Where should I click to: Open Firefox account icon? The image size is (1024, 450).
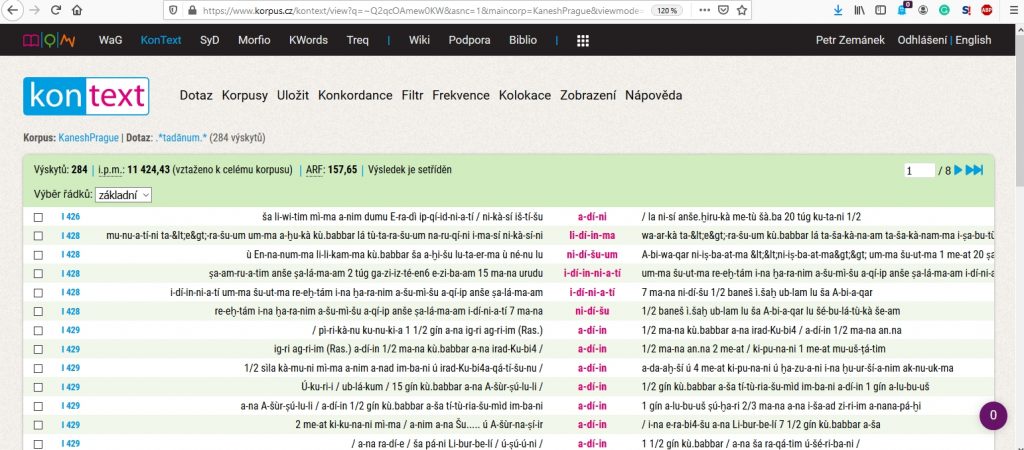923,10
